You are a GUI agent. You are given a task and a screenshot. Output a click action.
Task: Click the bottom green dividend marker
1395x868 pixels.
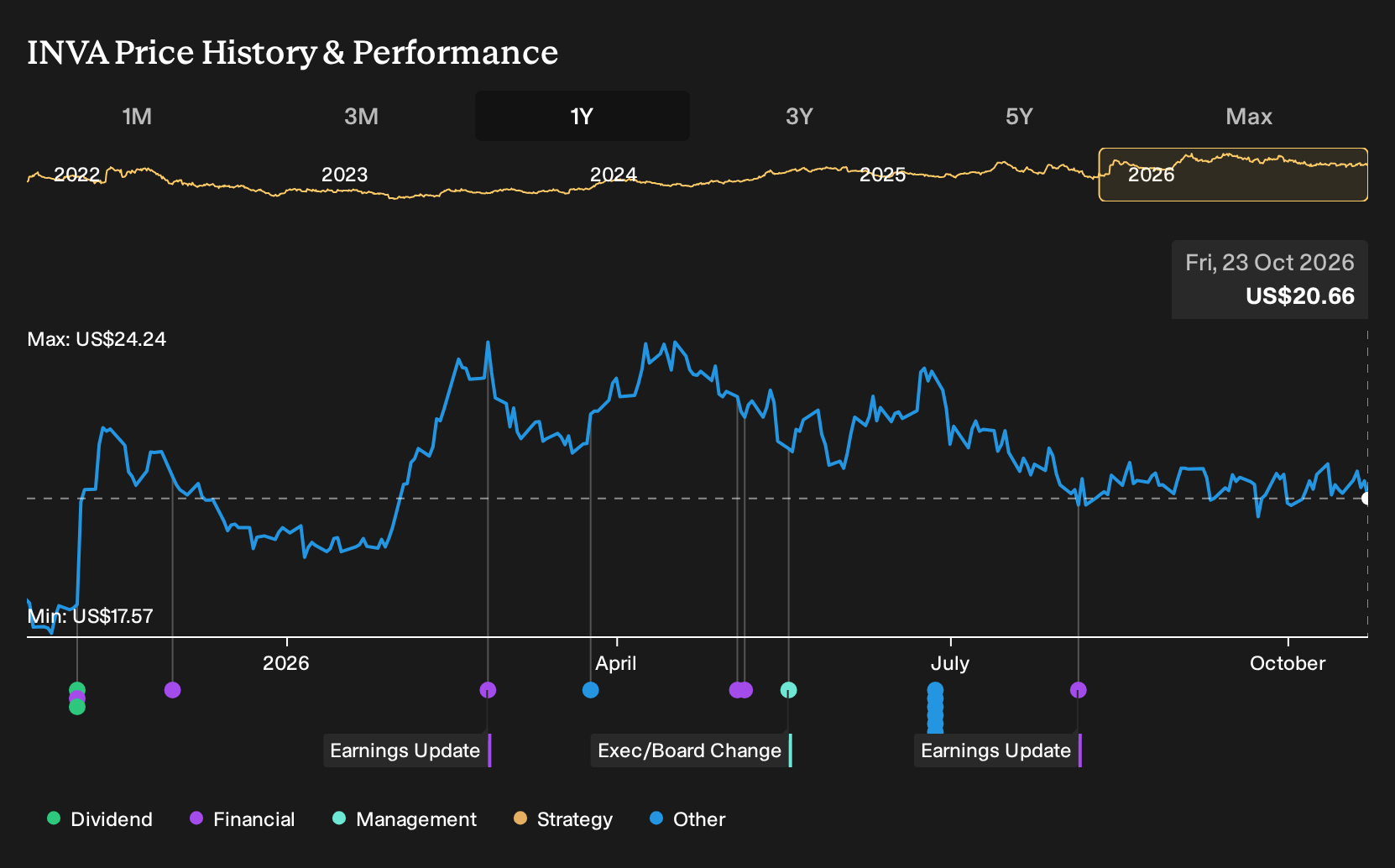point(77,708)
